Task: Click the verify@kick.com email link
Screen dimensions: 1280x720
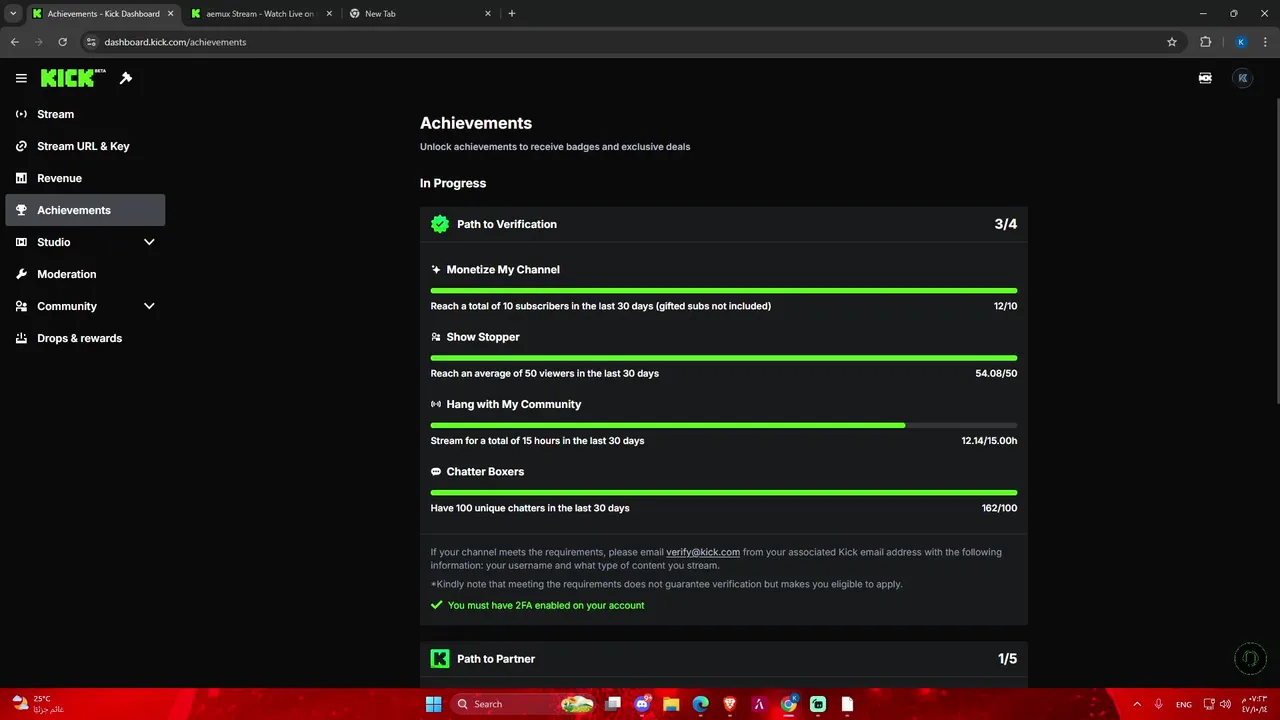Action: (703, 552)
